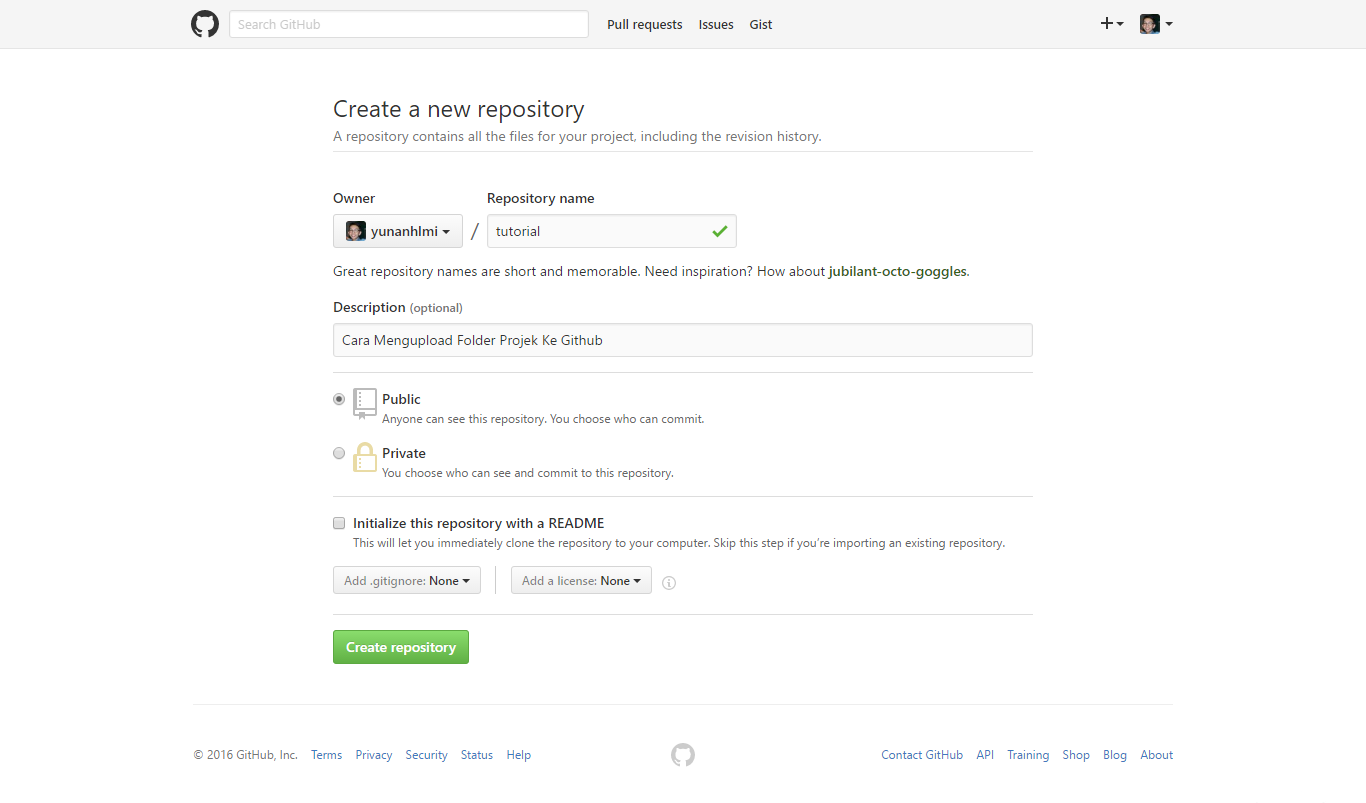Open the user avatar profile menu
The width and height of the screenshot is (1366, 803).
point(1155,24)
